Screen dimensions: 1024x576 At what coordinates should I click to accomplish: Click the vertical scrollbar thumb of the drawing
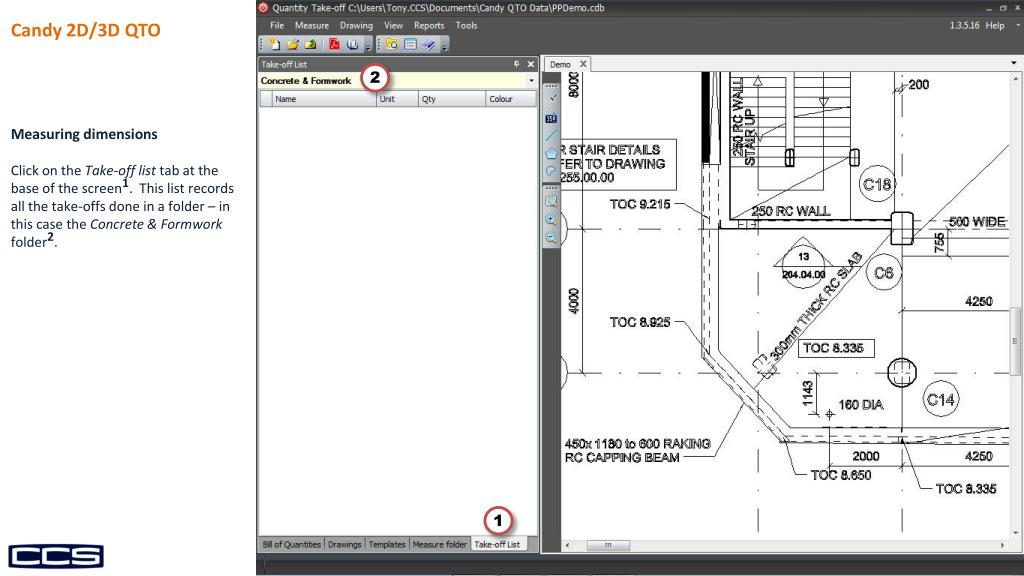(x=1015, y=341)
